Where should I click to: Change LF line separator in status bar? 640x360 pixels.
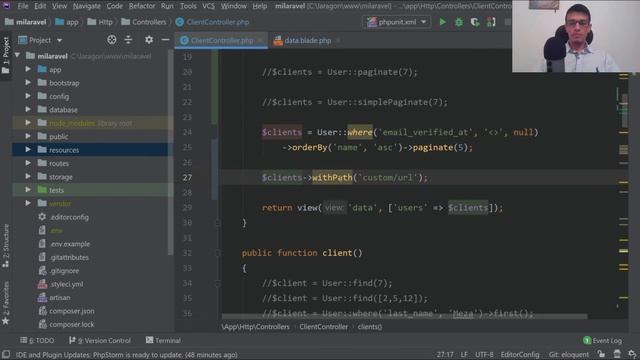[x=464, y=354]
